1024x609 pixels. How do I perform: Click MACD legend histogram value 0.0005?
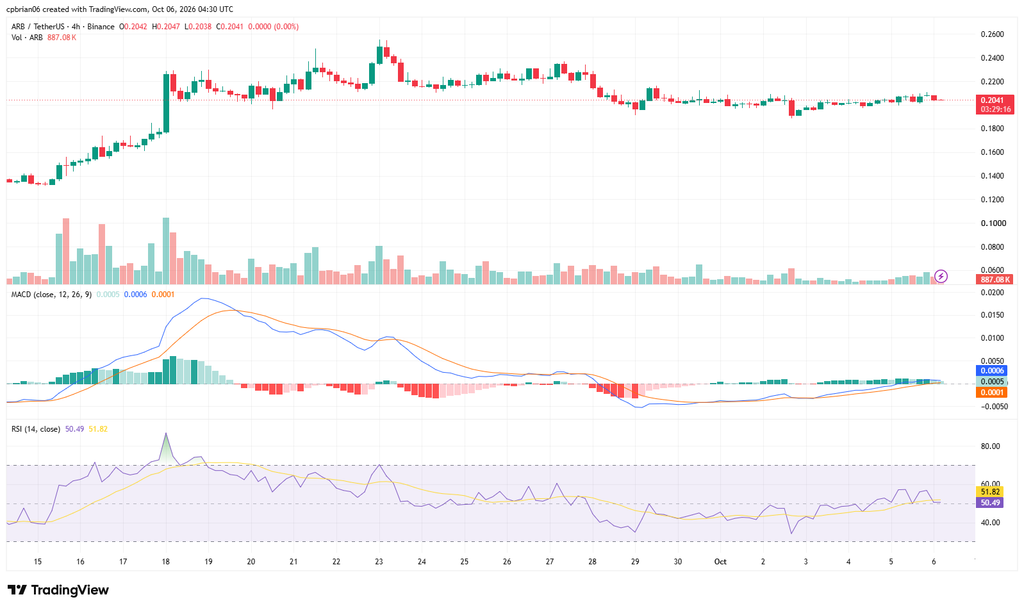pos(108,294)
